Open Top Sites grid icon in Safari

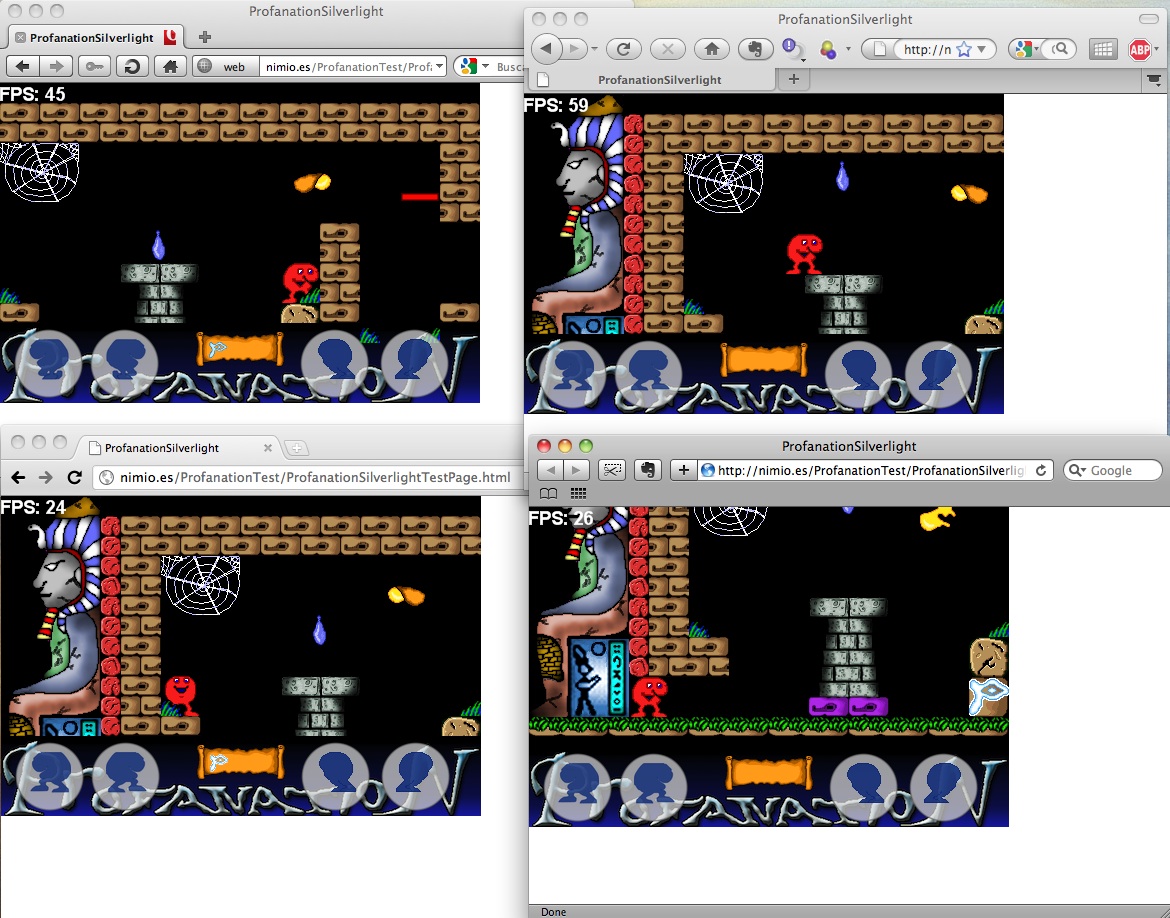tap(578, 493)
